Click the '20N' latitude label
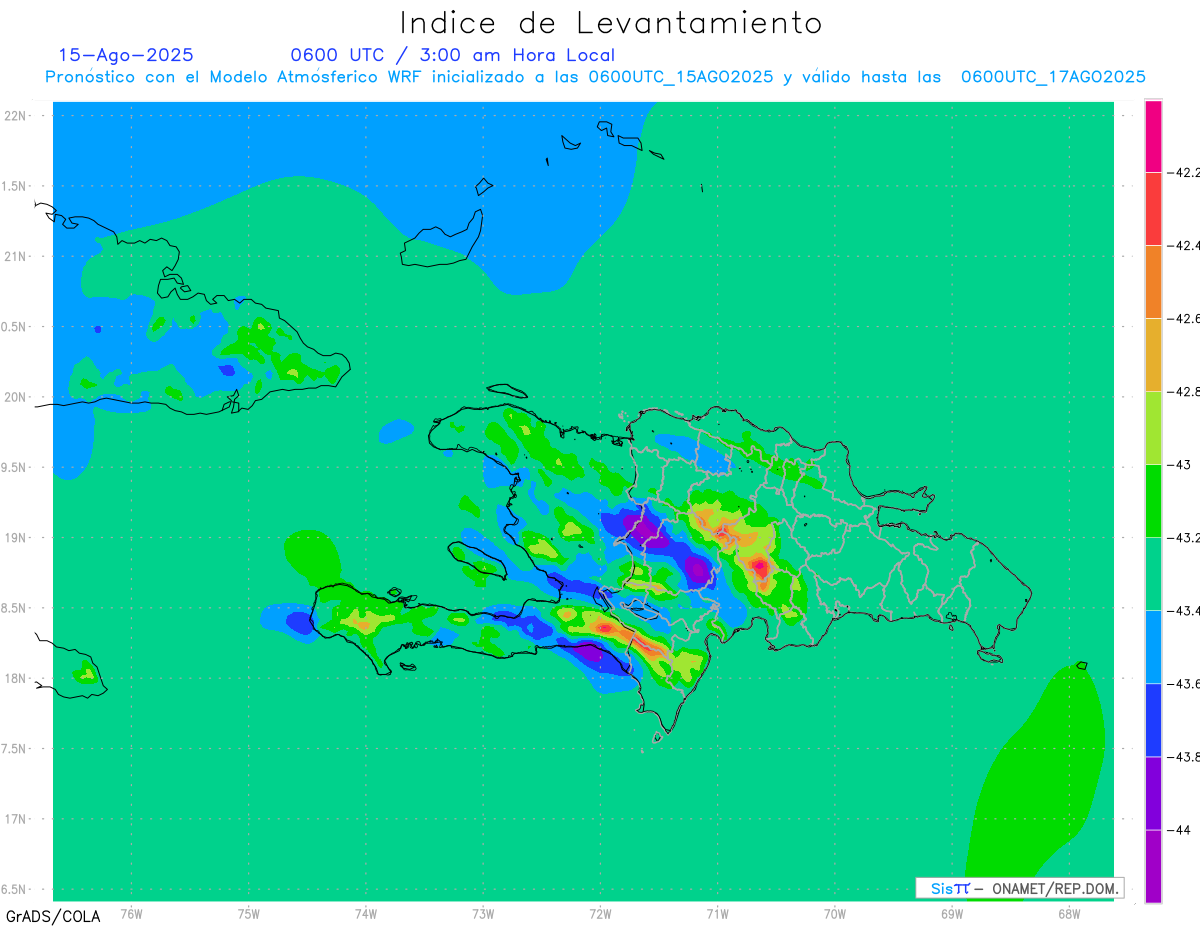 [x=15, y=397]
